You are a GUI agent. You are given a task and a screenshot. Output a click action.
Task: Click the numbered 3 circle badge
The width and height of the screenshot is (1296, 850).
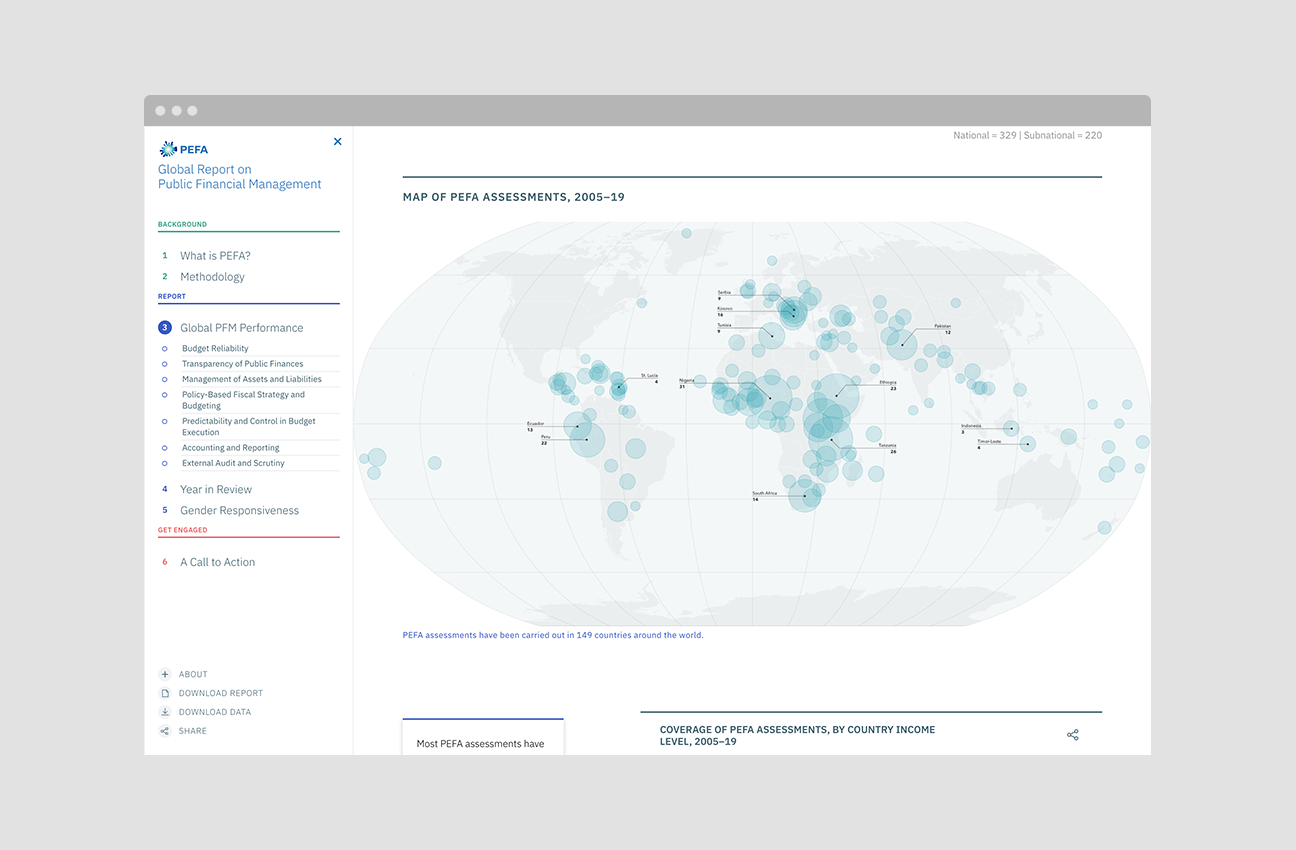pos(165,328)
